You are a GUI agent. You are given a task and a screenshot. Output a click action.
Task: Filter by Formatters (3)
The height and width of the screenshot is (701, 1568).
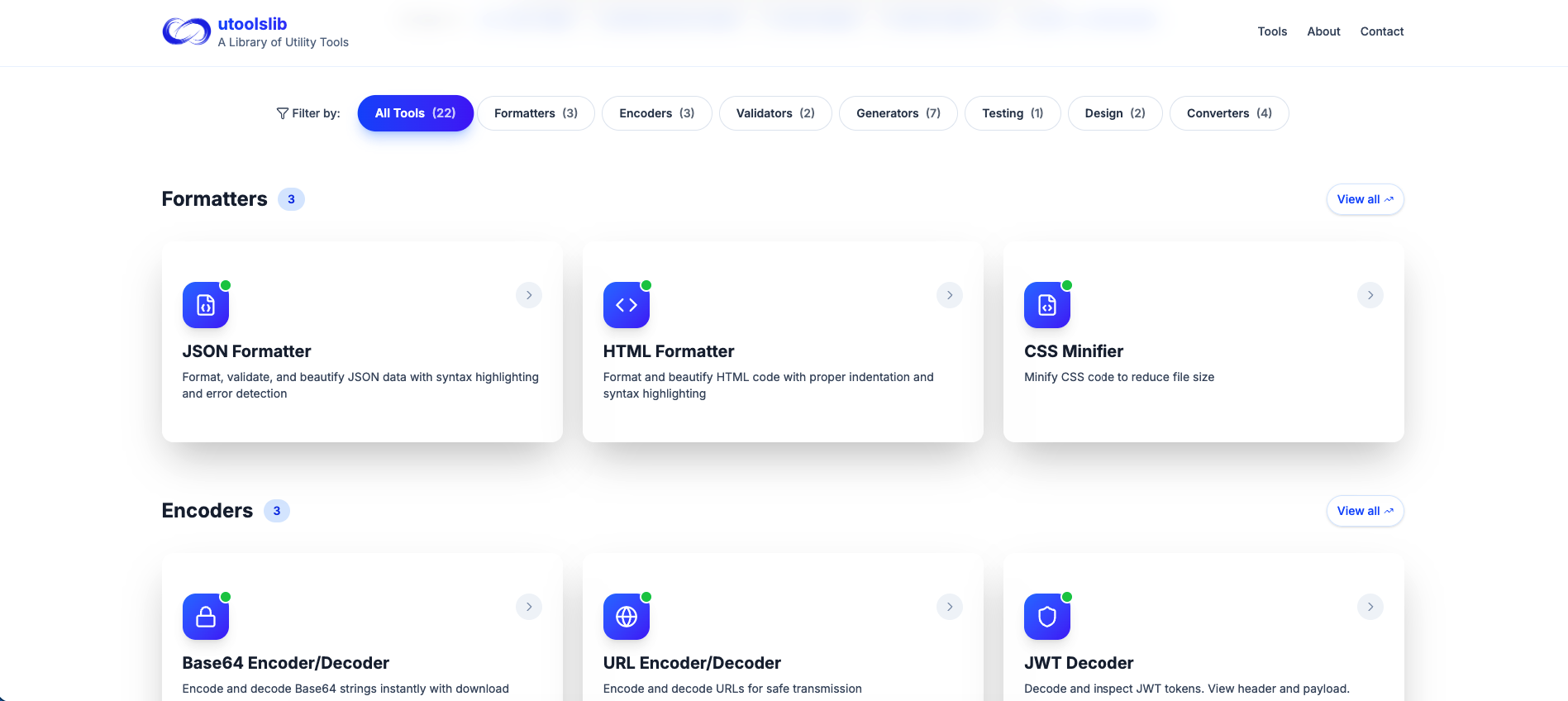point(536,113)
